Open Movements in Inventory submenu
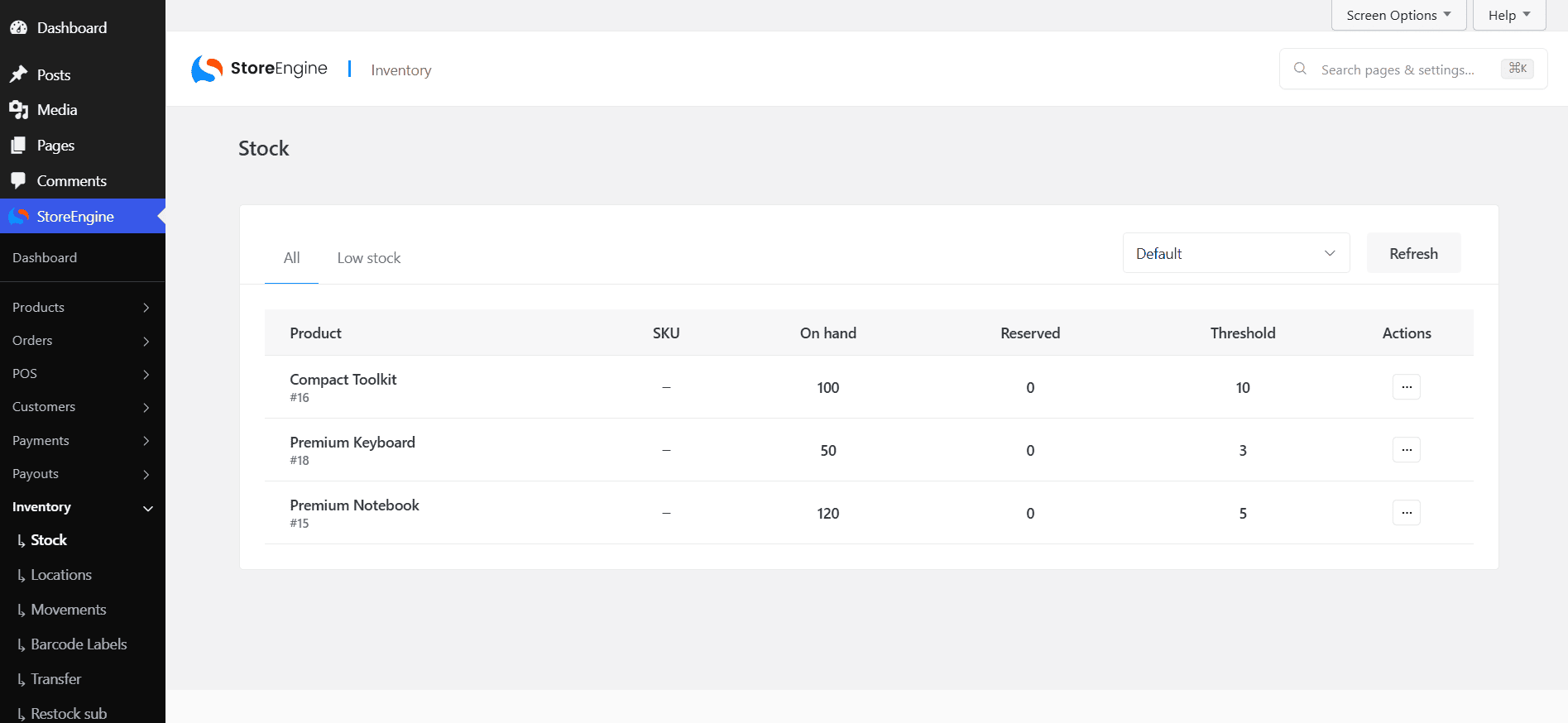 tap(69, 610)
